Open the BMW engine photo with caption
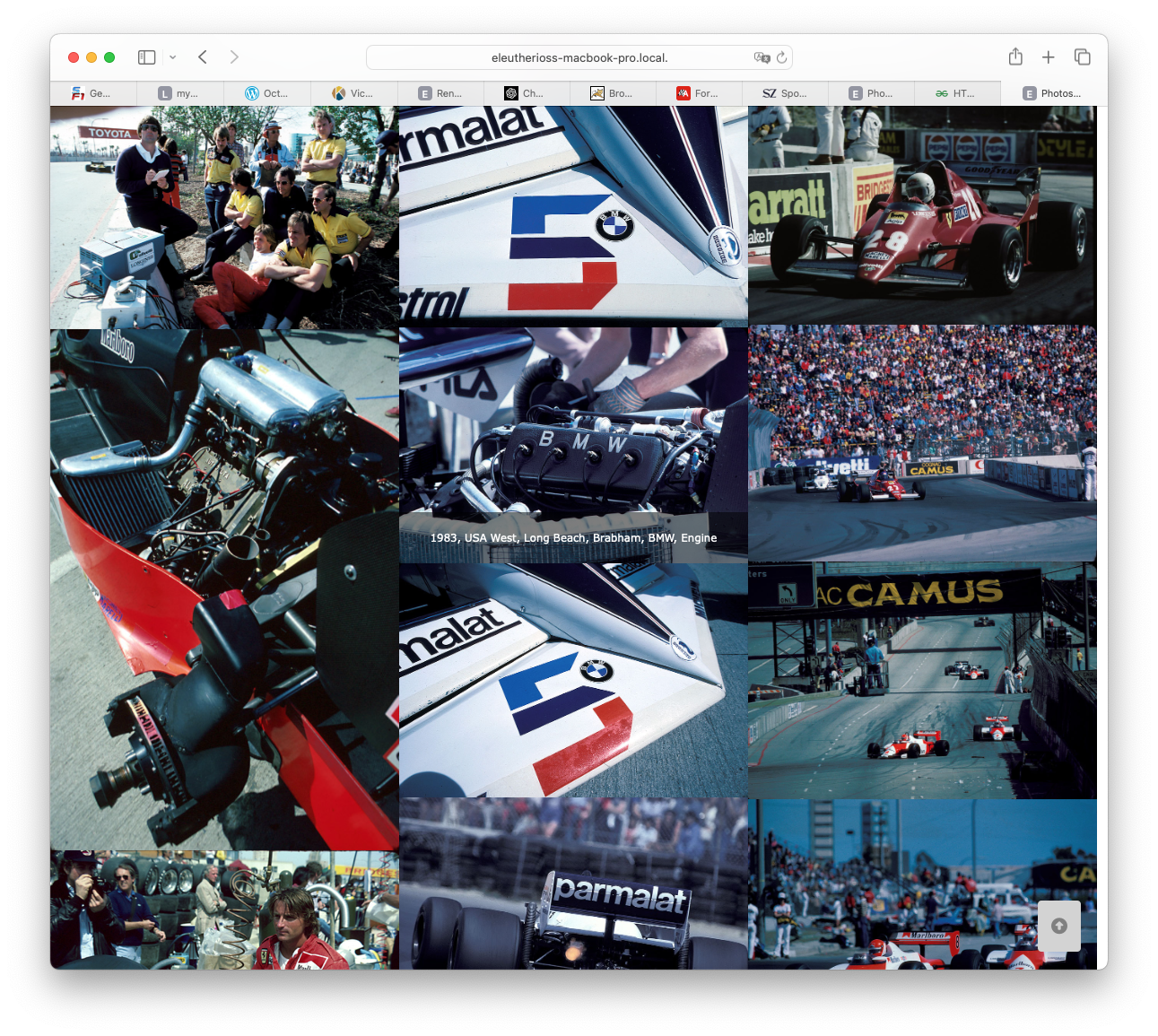The width and height of the screenshot is (1158, 1036). (x=573, y=444)
